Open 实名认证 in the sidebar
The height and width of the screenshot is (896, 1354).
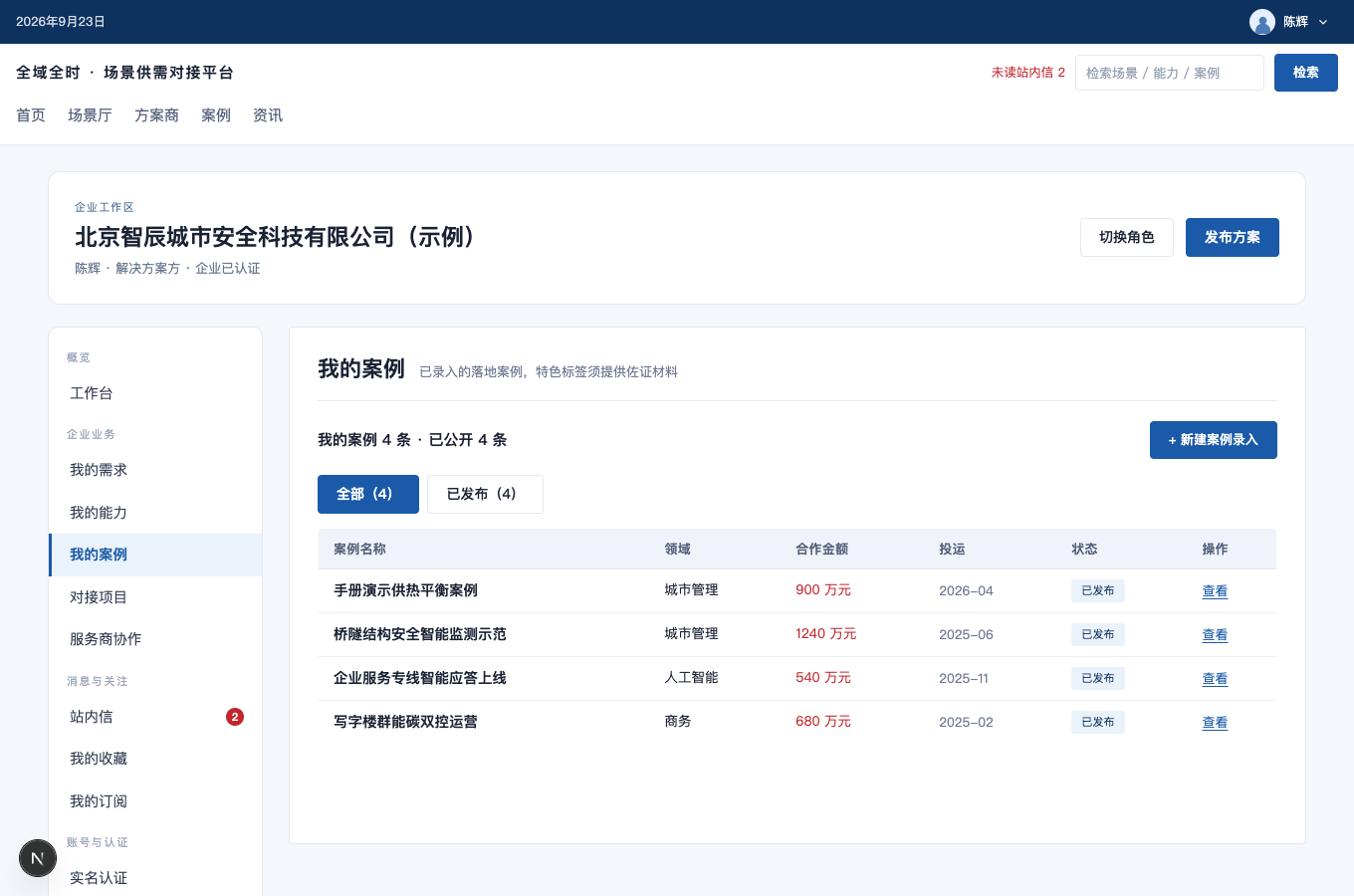155,878
